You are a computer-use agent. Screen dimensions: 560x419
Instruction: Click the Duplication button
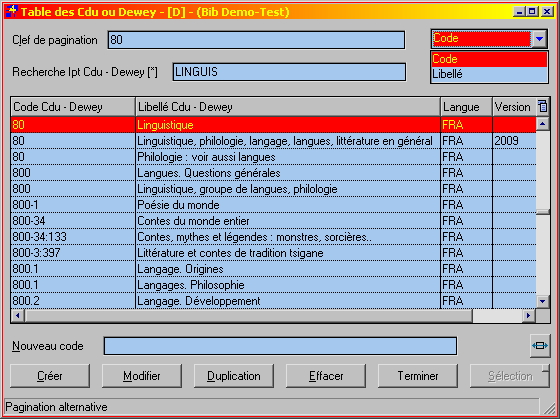(234, 376)
